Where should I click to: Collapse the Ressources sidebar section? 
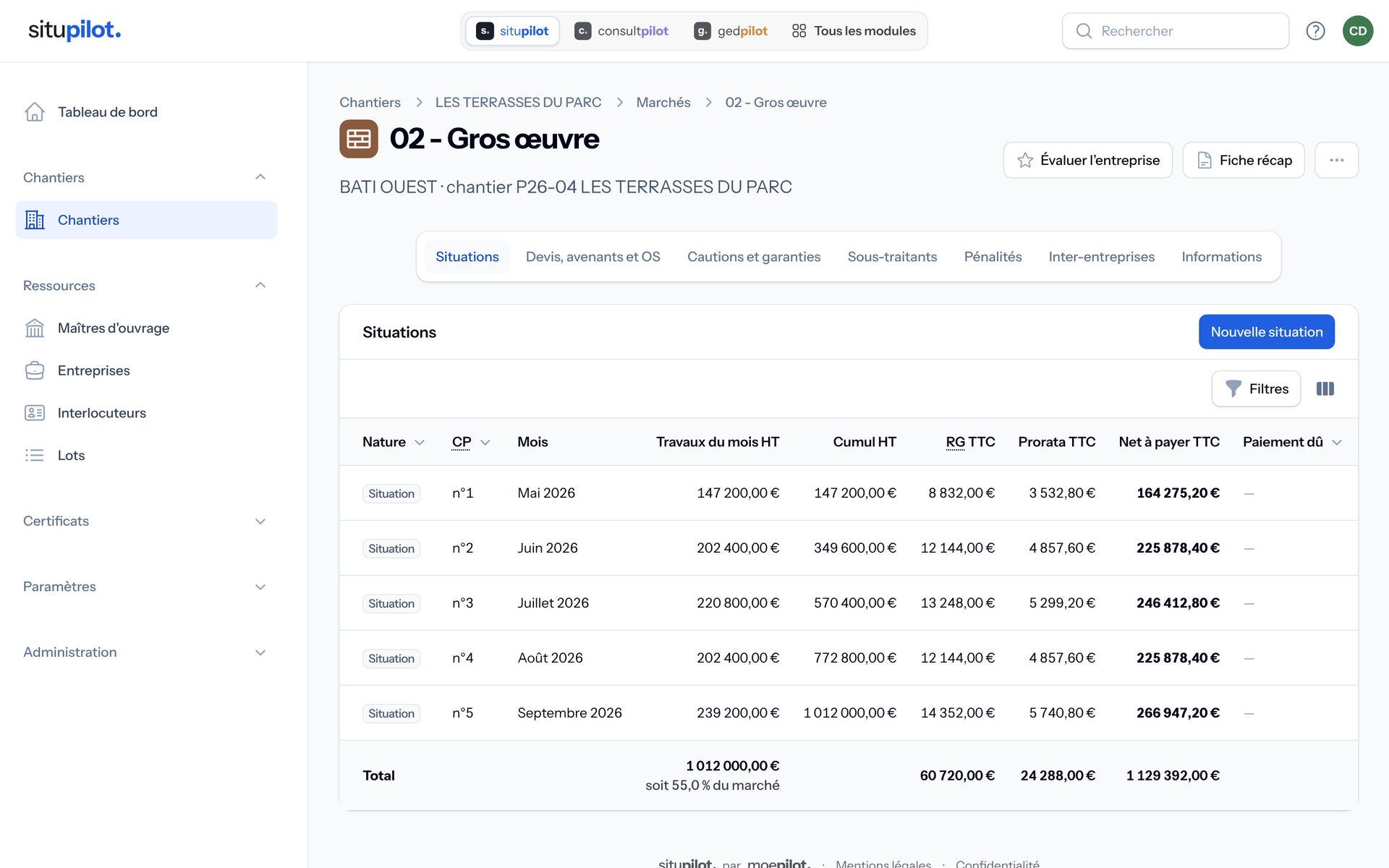[260, 285]
